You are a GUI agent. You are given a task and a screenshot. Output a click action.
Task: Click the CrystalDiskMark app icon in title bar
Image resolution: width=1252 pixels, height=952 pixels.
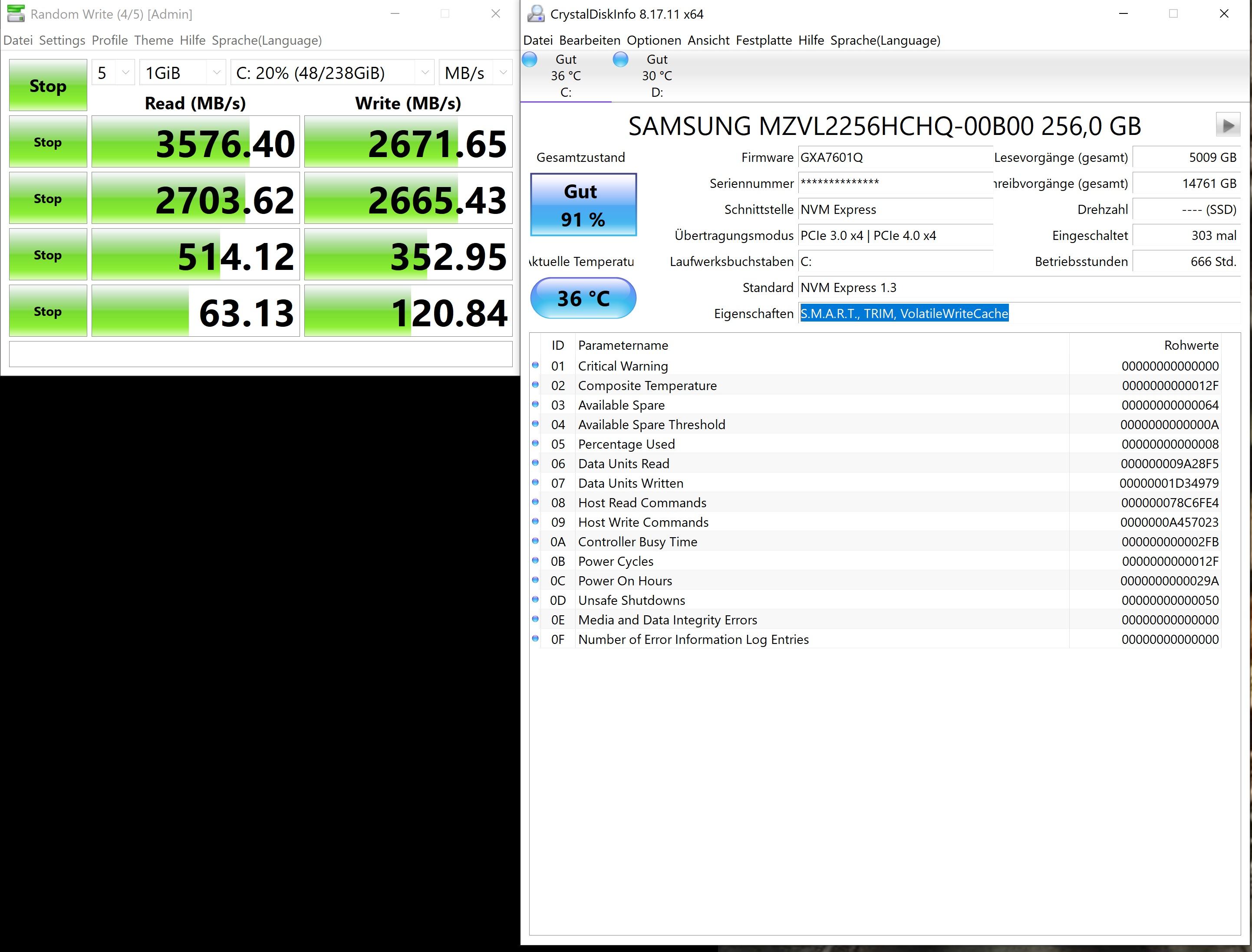pos(15,13)
